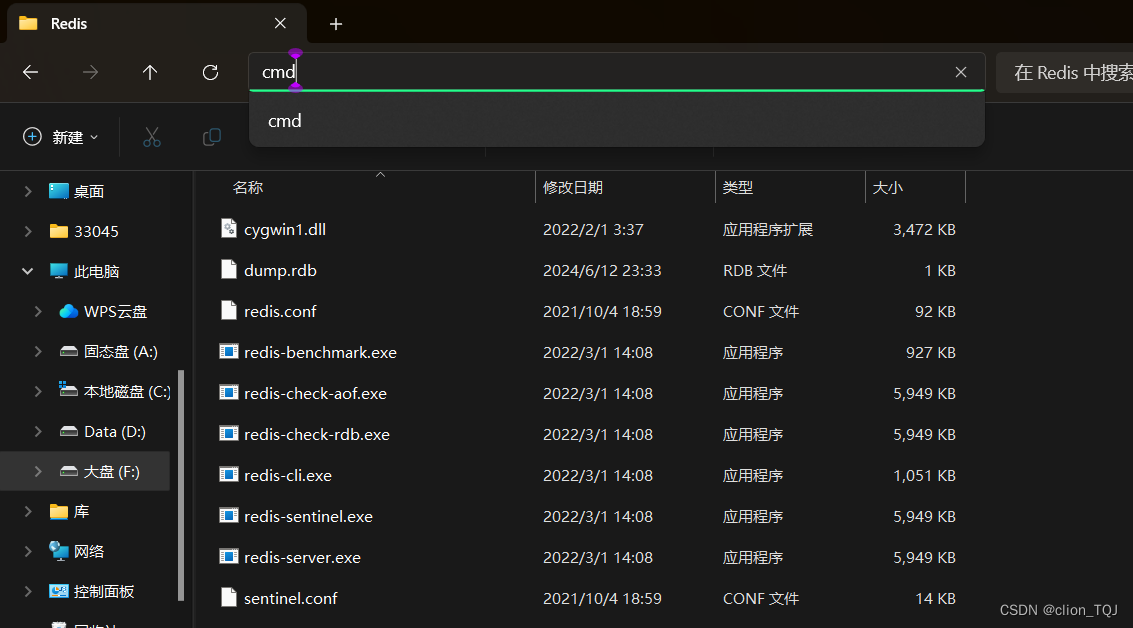Screen dimensions: 1133x628
Task: Select redis-sentinel.exe application icon
Action: 228,516
